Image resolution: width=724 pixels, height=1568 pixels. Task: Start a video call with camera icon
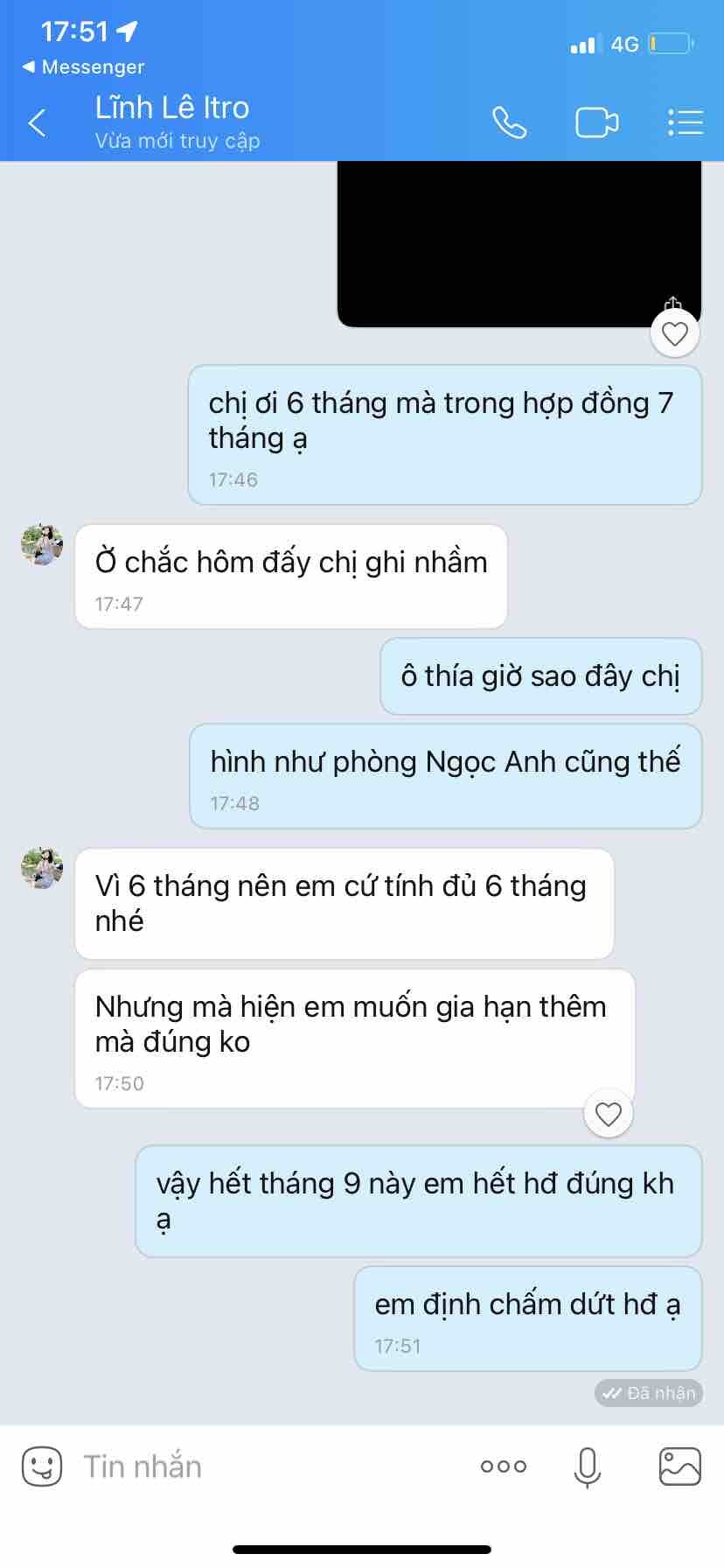pos(597,123)
